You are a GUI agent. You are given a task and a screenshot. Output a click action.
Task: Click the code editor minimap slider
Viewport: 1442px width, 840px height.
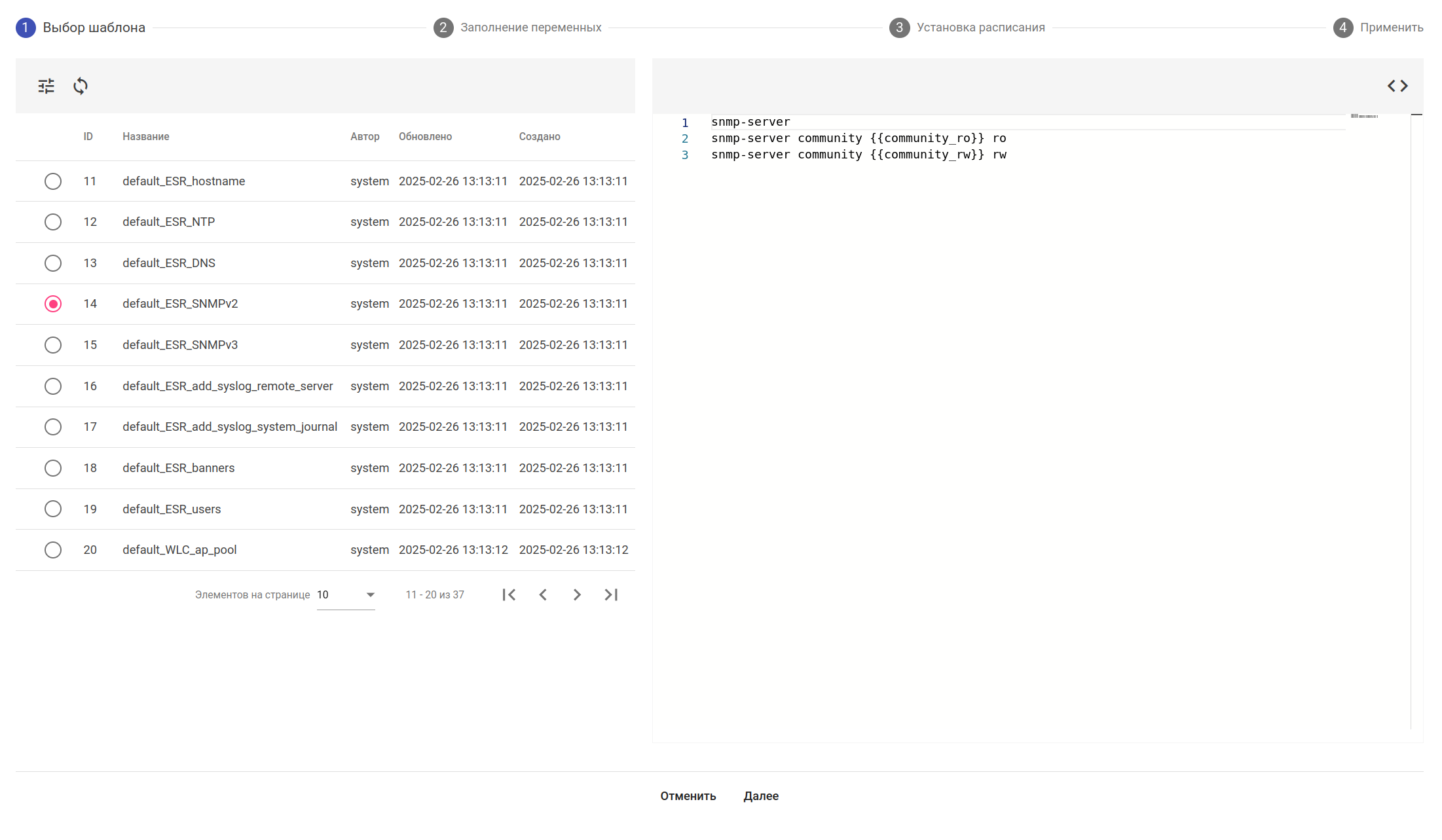(x=1364, y=117)
